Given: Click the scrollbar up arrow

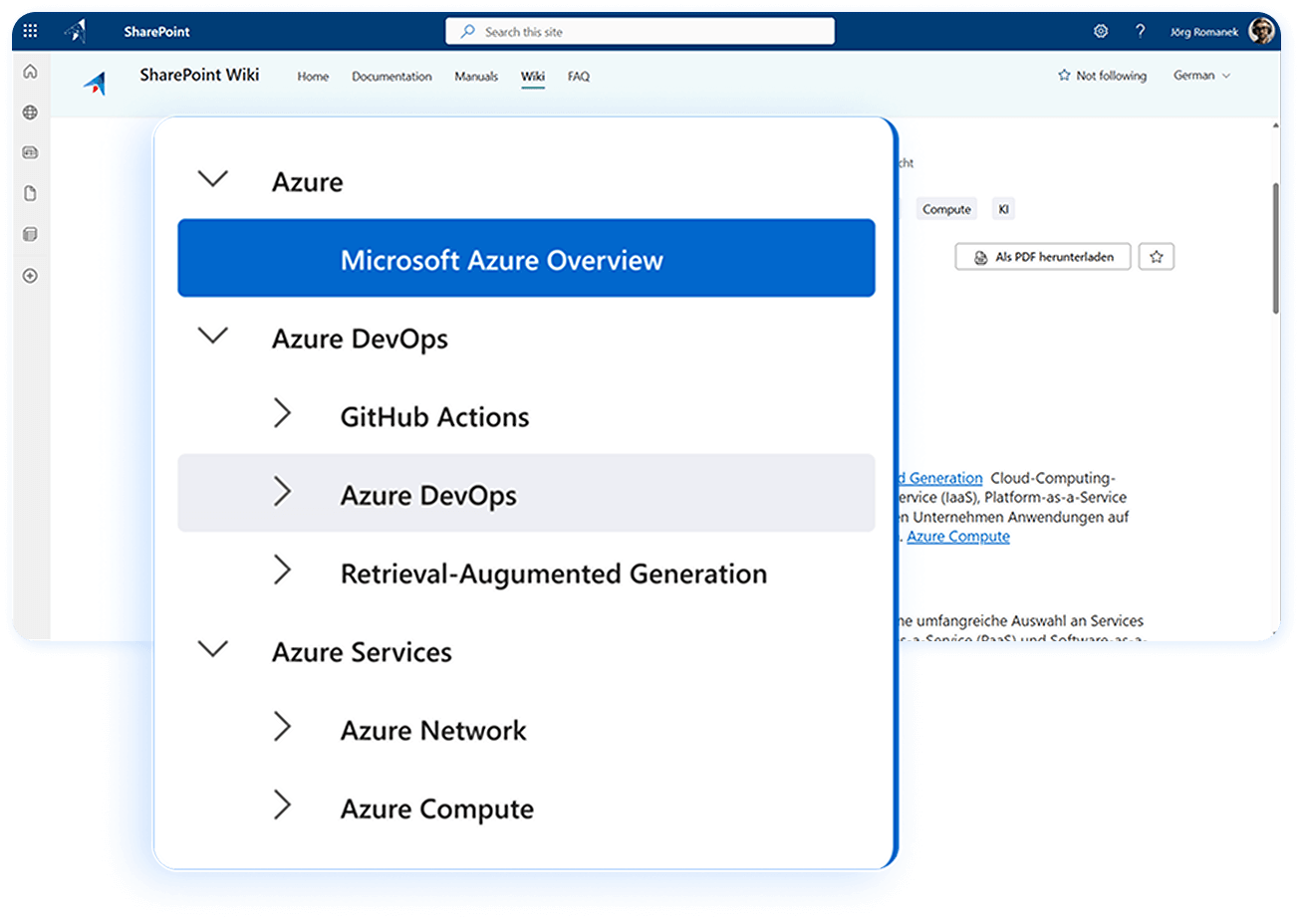Looking at the screenshot, I should pyautogui.click(x=1275, y=125).
